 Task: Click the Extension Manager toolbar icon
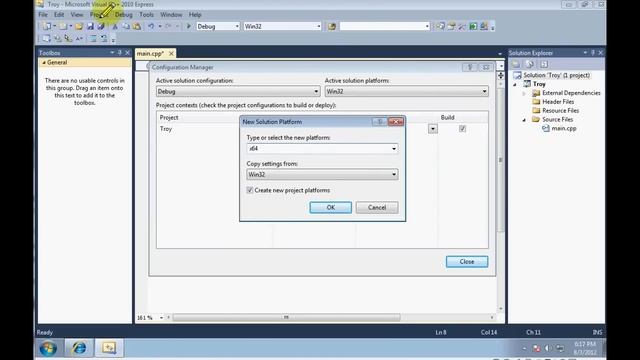tap(484, 26)
